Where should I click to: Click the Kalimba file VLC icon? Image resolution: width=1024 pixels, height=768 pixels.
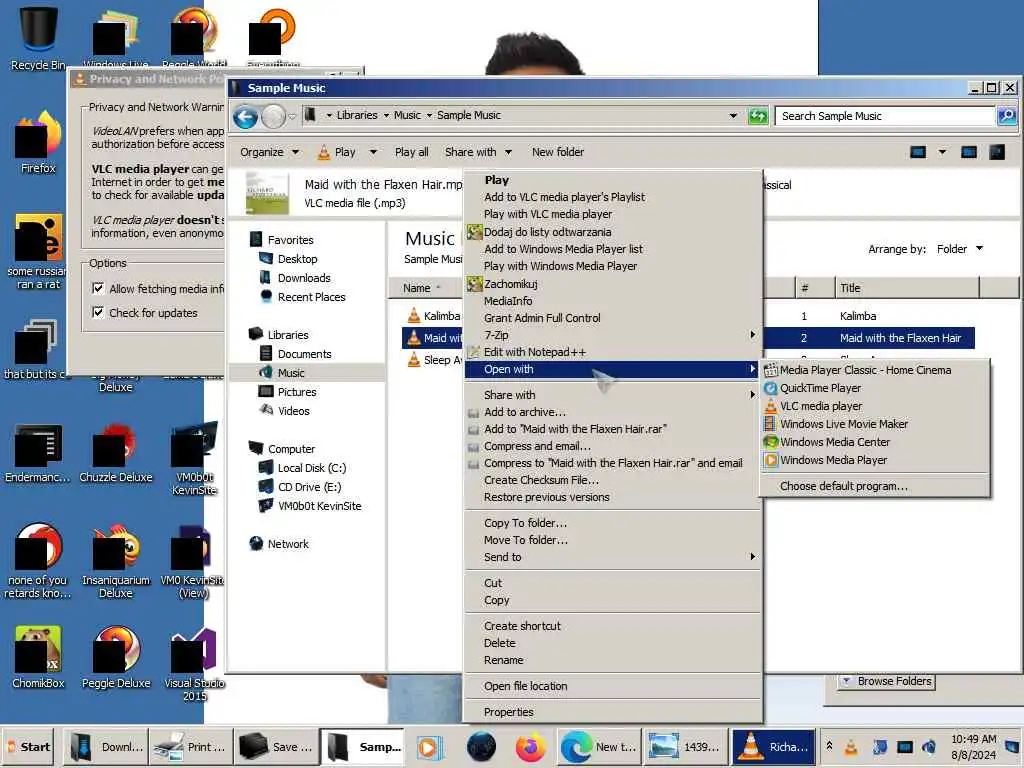pyautogui.click(x=413, y=316)
